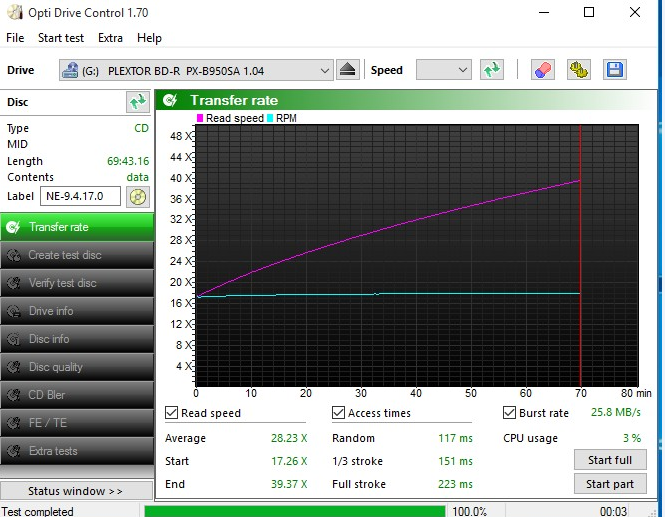Refresh disc info with the green arrows icon
Image resolution: width=665 pixels, height=517 pixels.
(138, 102)
